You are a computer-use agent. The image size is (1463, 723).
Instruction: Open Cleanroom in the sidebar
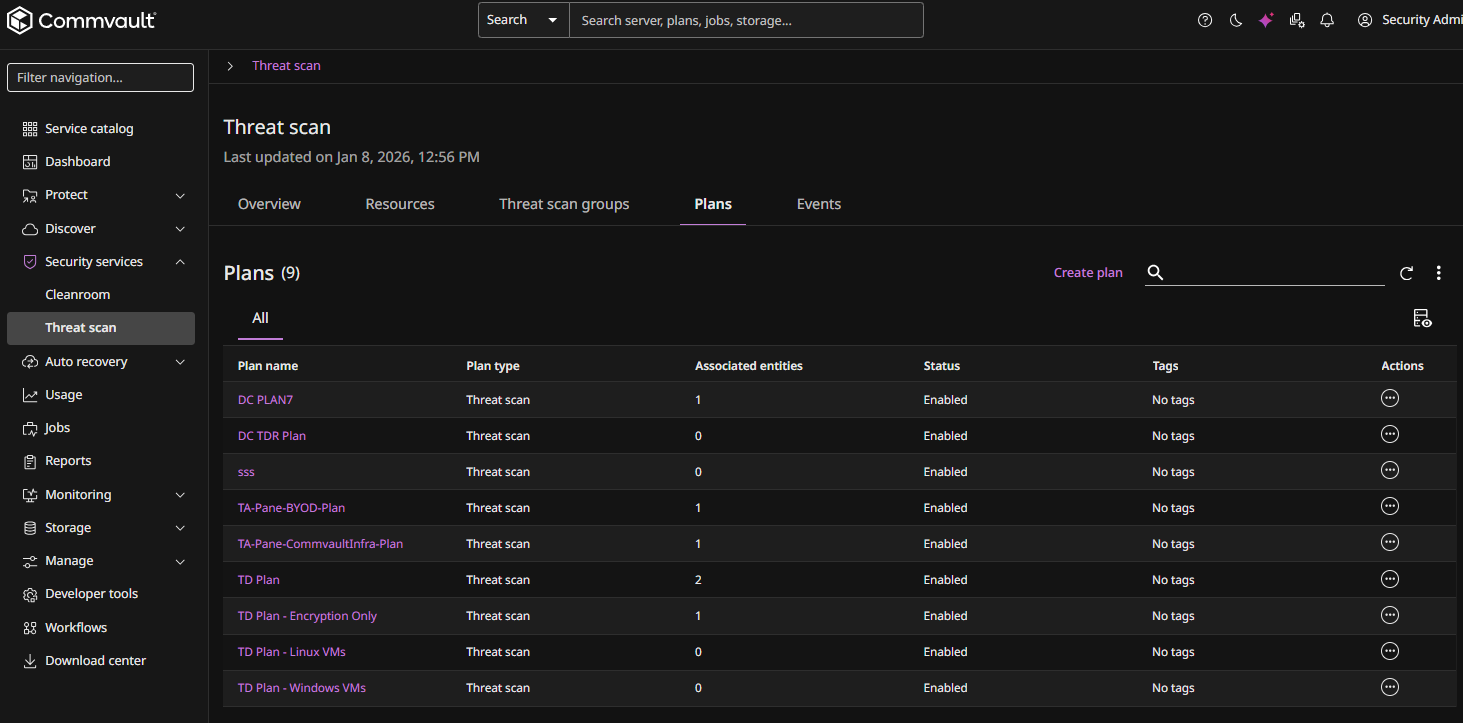[x=77, y=295]
